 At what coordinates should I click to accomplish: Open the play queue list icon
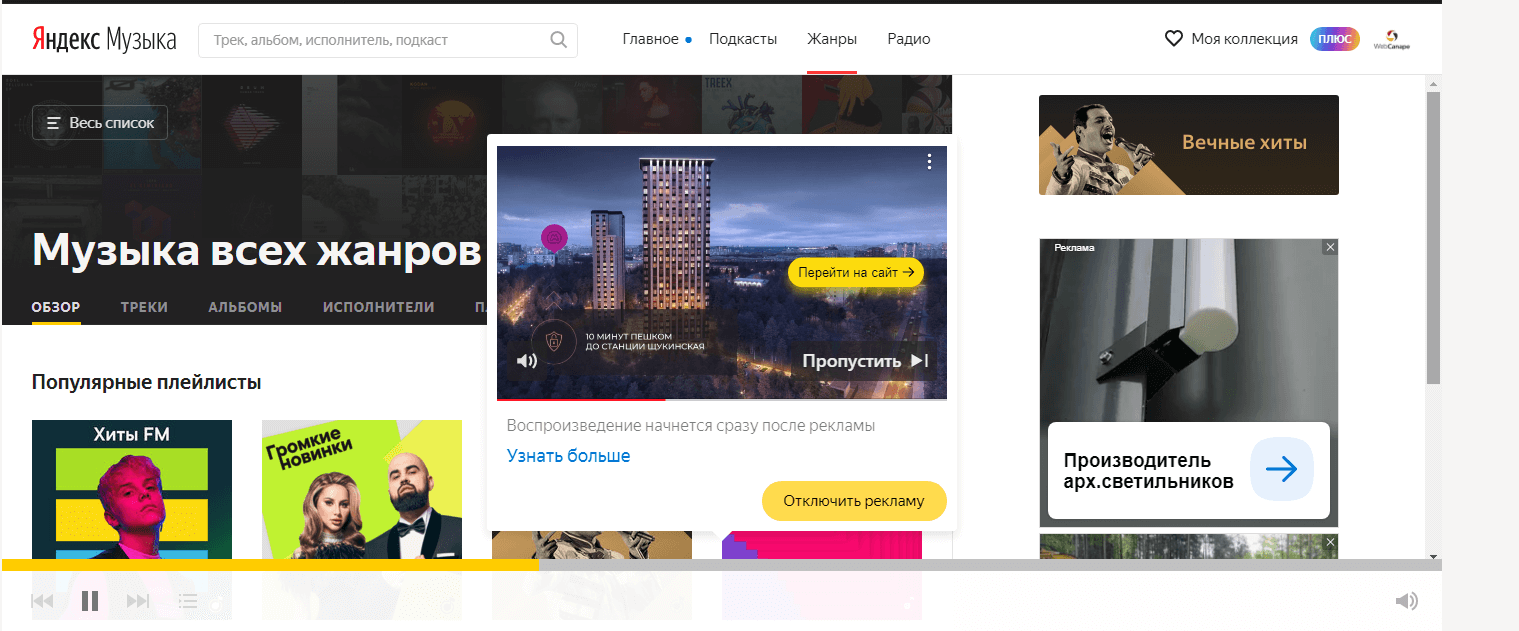click(x=187, y=601)
